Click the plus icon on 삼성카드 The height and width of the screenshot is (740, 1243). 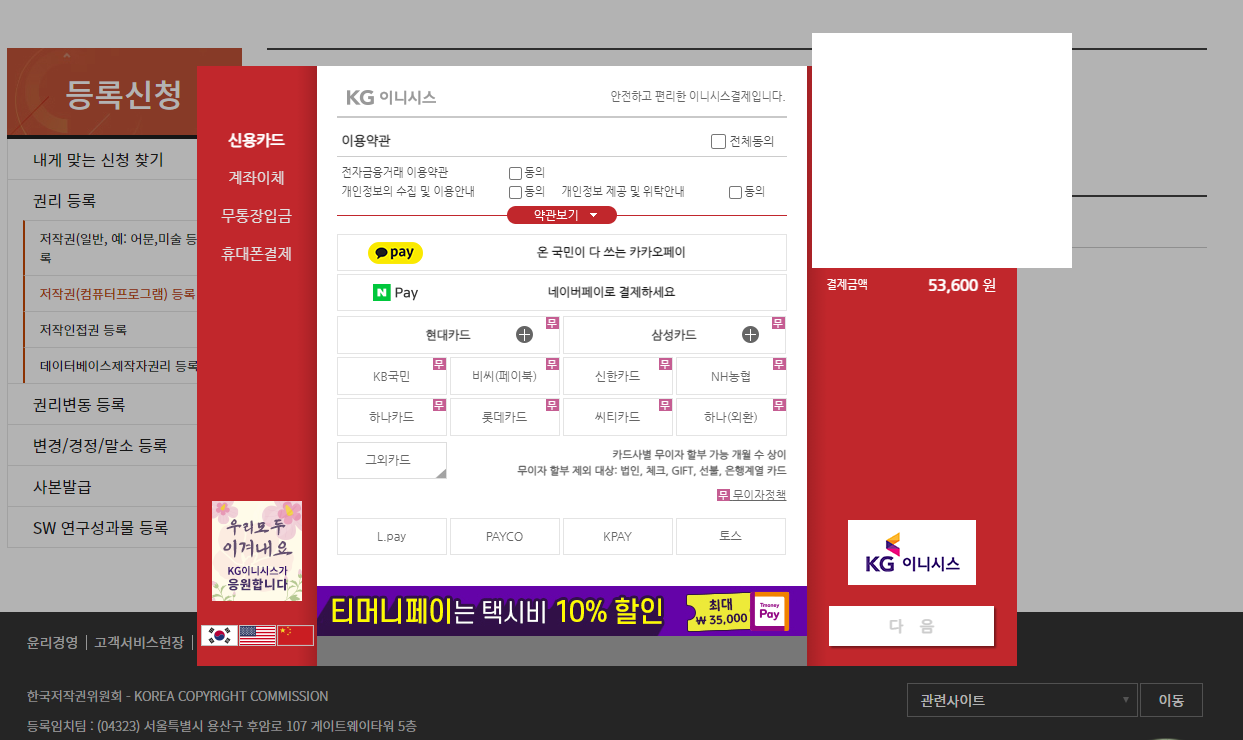coord(750,335)
